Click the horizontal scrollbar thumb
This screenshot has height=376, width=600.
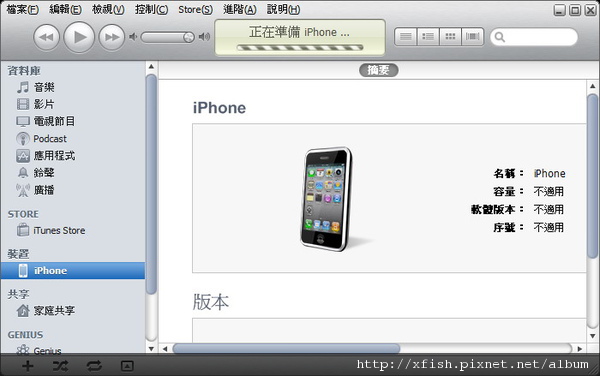pos(286,348)
